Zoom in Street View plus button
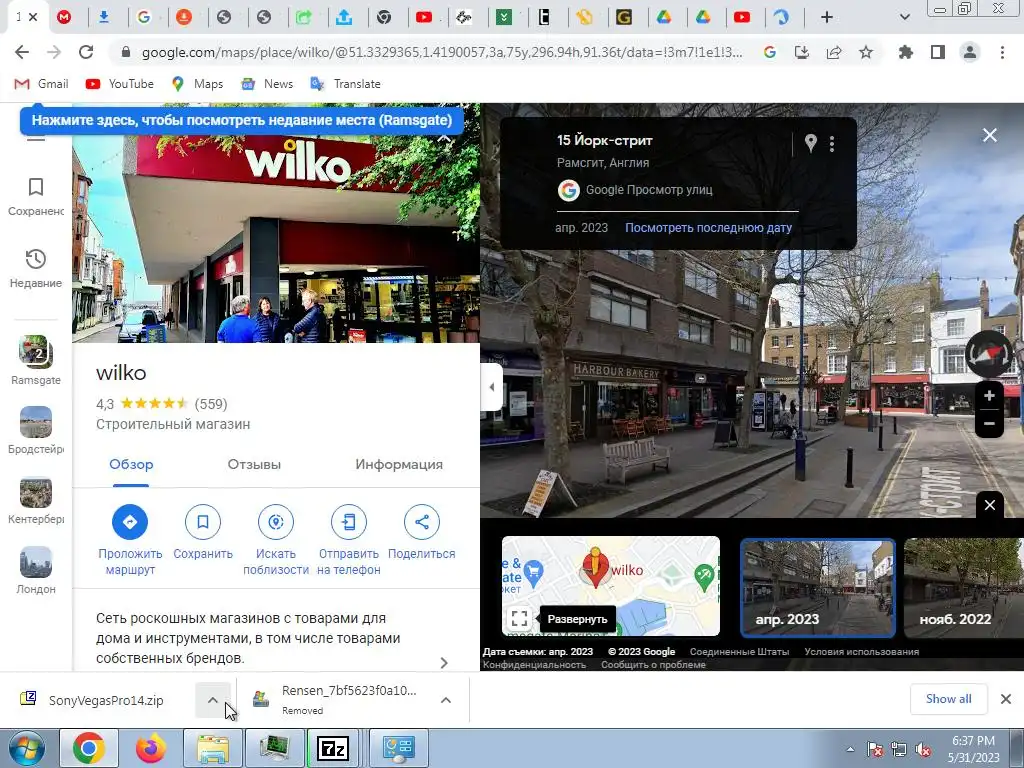Screen dimensions: 1024x768 tap(989, 396)
